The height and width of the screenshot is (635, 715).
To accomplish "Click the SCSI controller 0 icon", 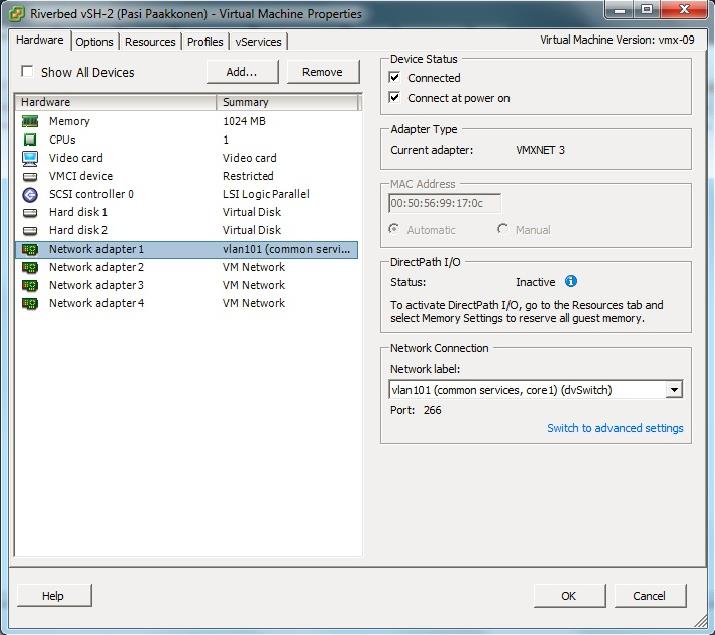I will coord(30,195).
